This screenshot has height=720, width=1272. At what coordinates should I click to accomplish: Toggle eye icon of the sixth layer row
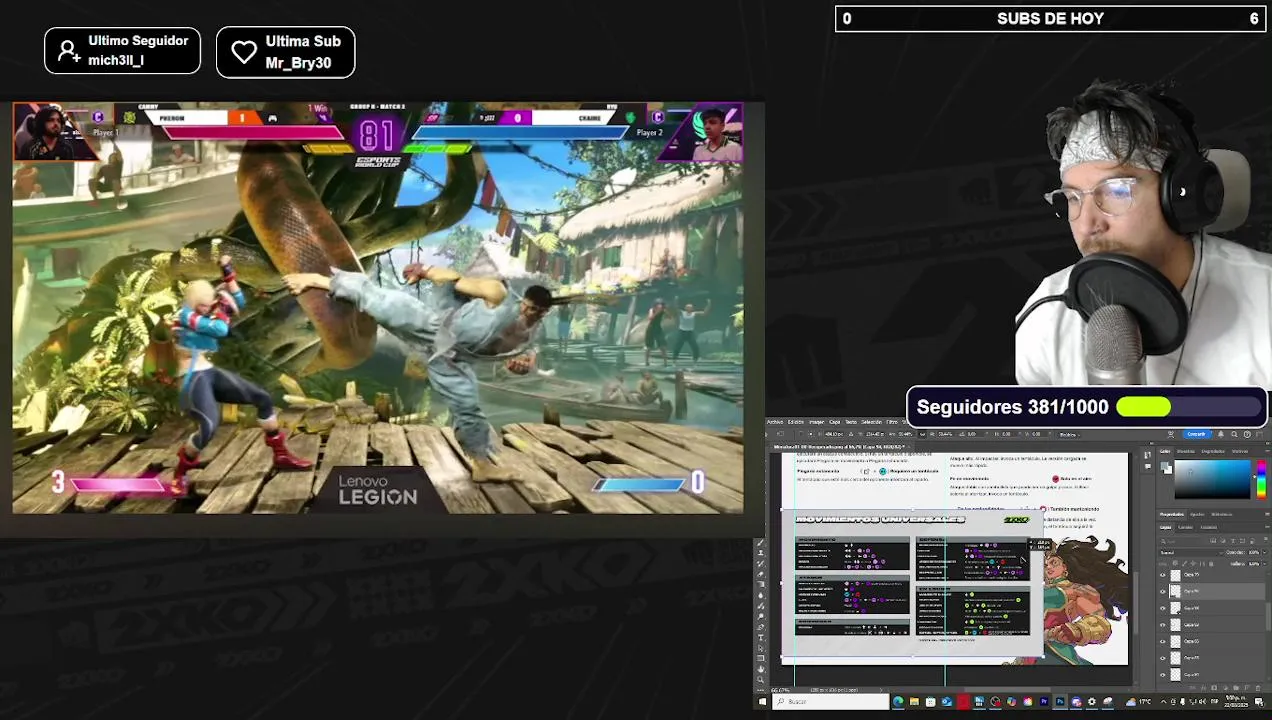point(1163,658)
